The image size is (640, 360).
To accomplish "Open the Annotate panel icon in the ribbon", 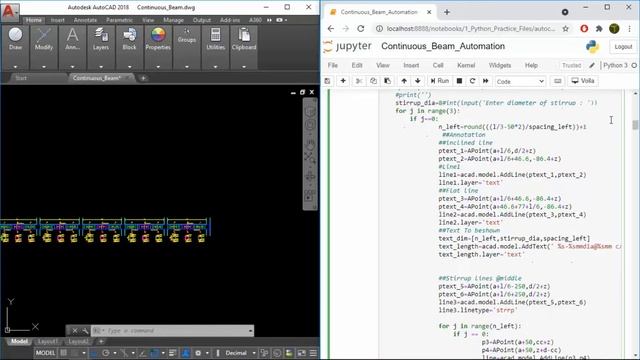I will coord(72,39).
